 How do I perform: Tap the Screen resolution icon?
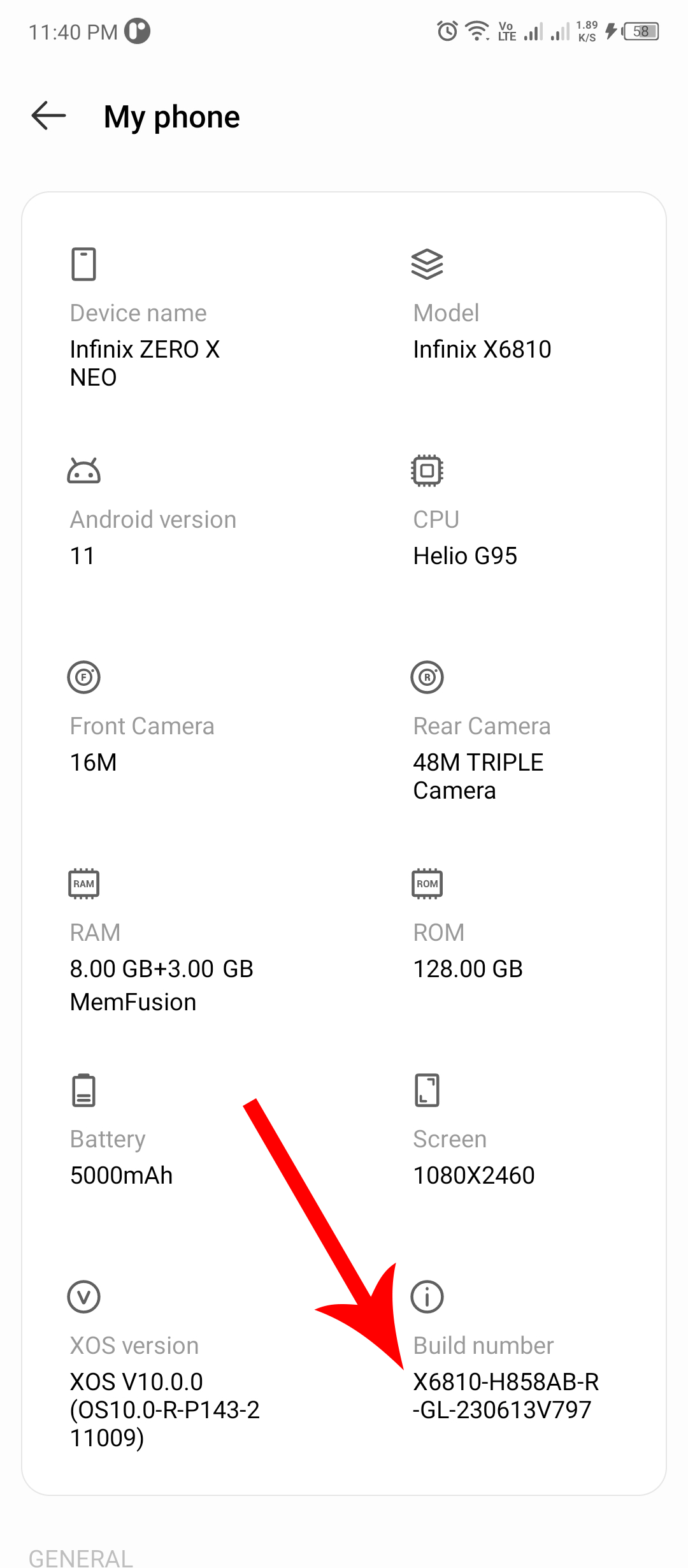(427, 1090)
